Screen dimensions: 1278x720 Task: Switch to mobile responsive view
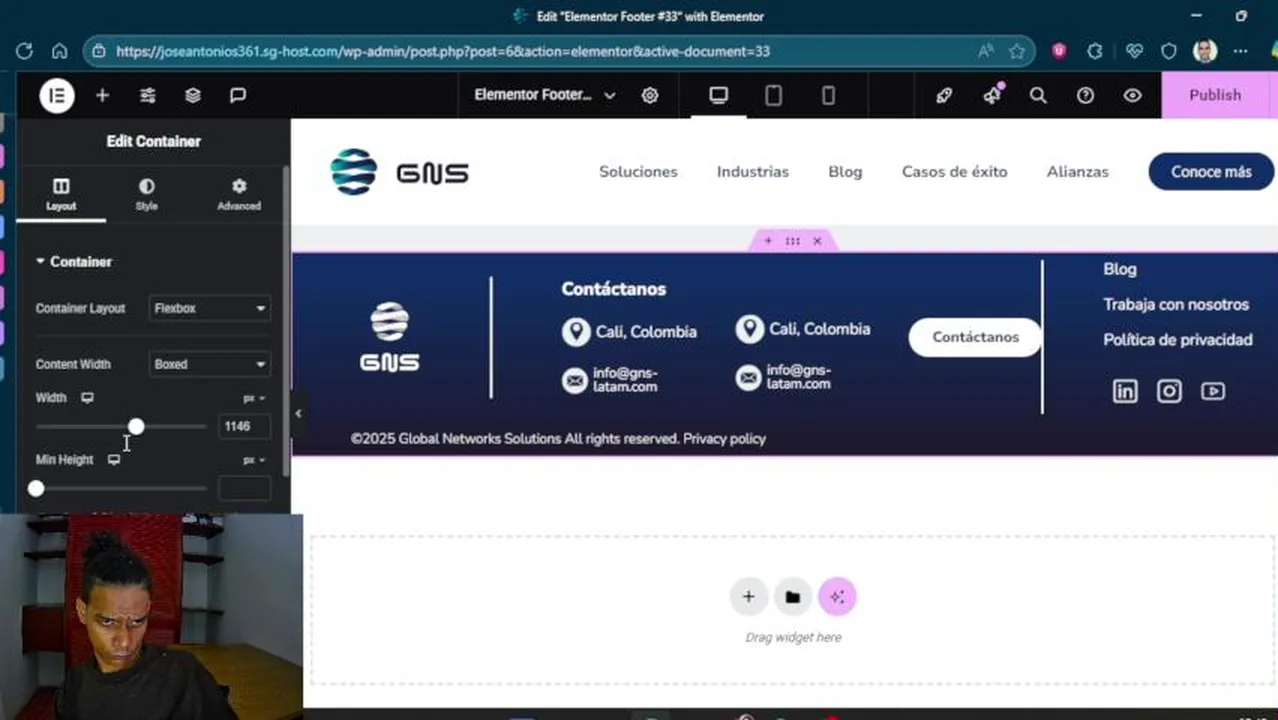click(x=828, y=95)
